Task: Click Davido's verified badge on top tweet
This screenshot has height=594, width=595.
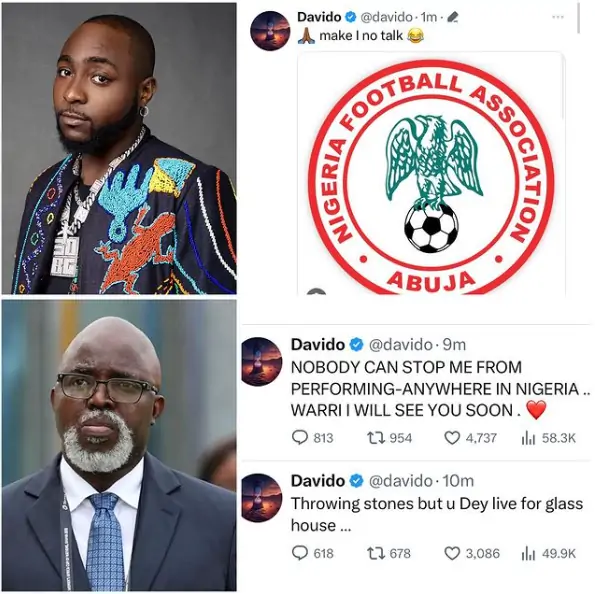Action: 351,17
